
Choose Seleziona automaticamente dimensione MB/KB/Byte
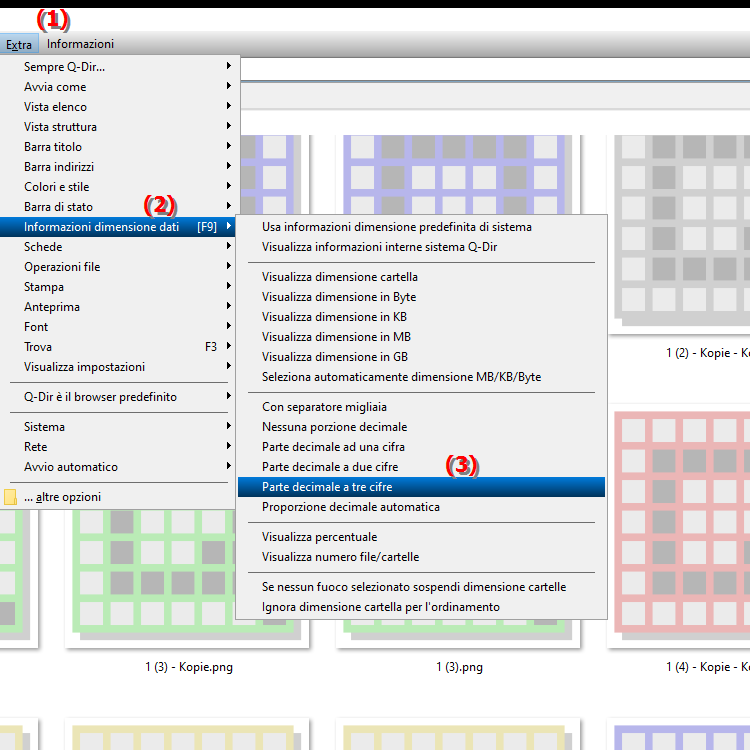[421, 377]
